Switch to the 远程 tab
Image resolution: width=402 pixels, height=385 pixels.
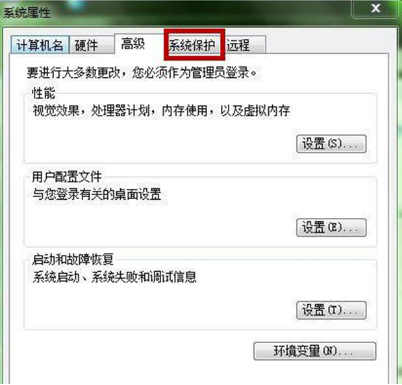click(x=245, y=45)
